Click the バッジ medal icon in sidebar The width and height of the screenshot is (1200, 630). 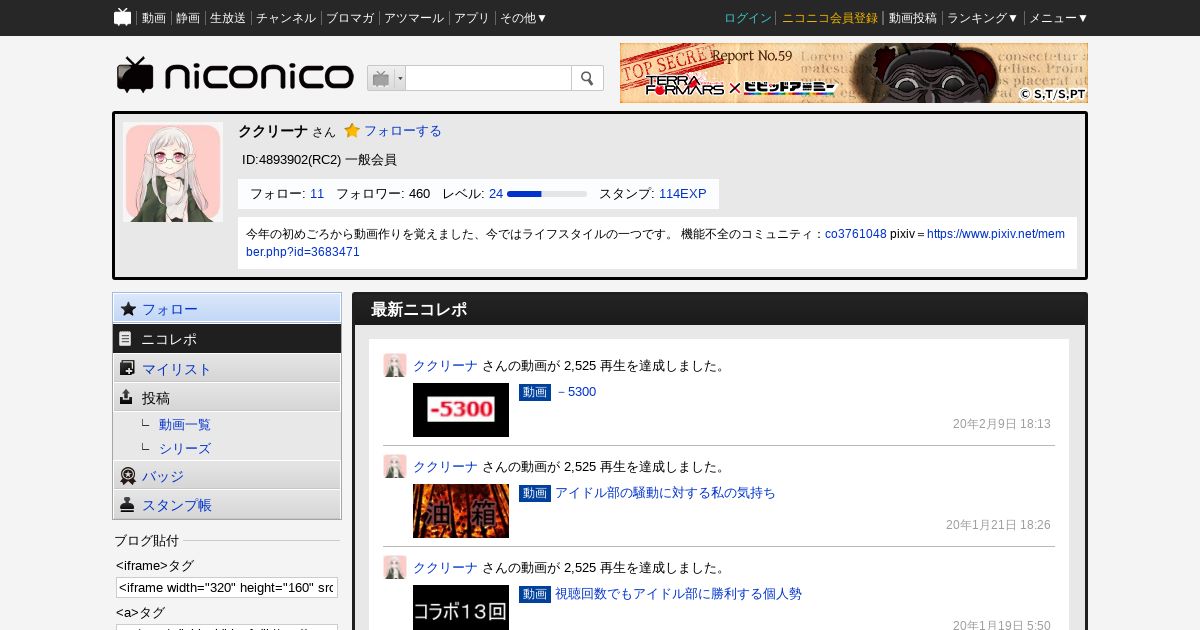(x=127, y=476)
